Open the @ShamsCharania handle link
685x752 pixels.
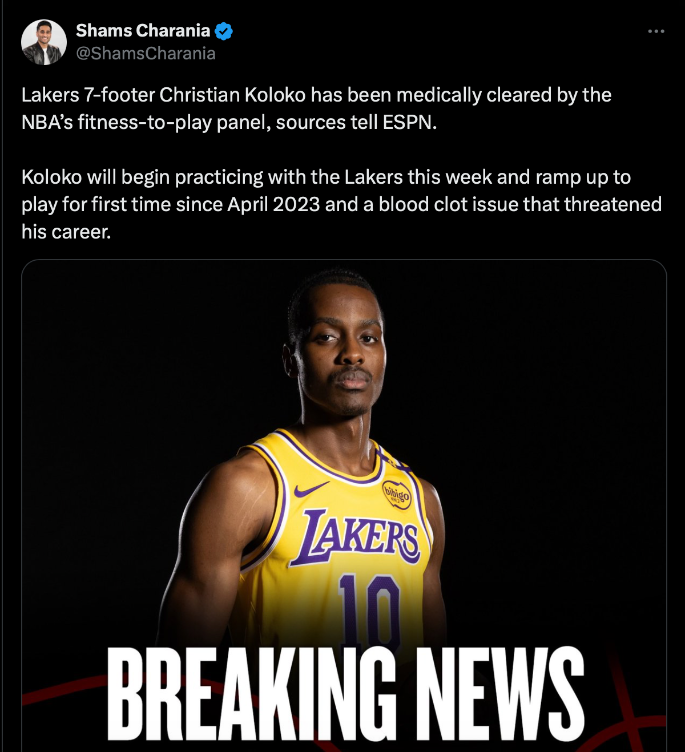145,53
